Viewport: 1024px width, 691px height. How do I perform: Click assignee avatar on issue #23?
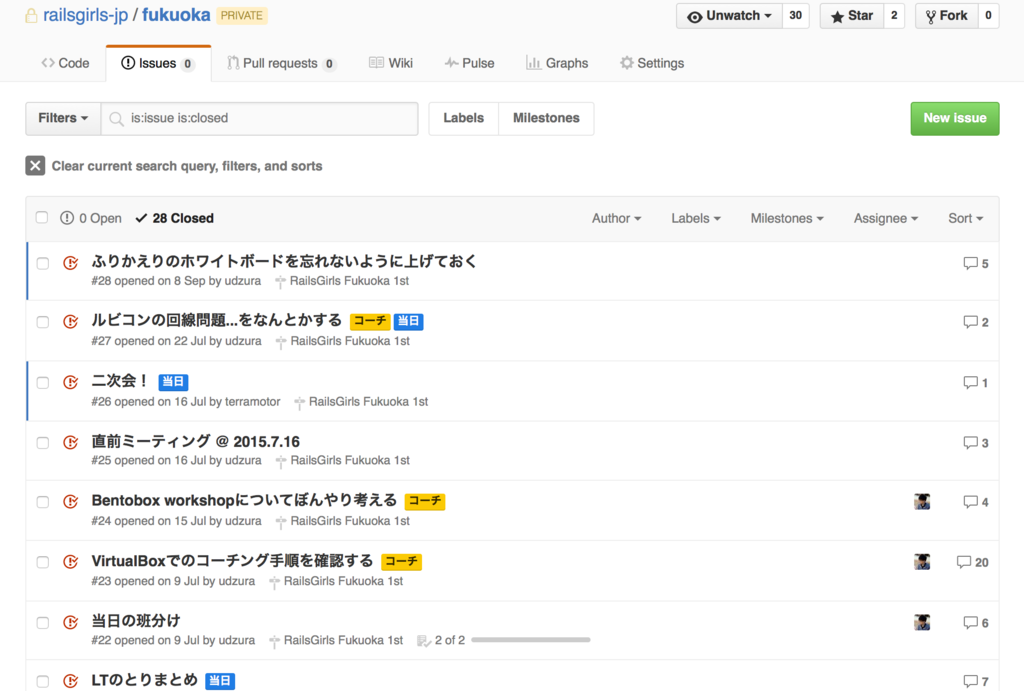coord(922,562)
